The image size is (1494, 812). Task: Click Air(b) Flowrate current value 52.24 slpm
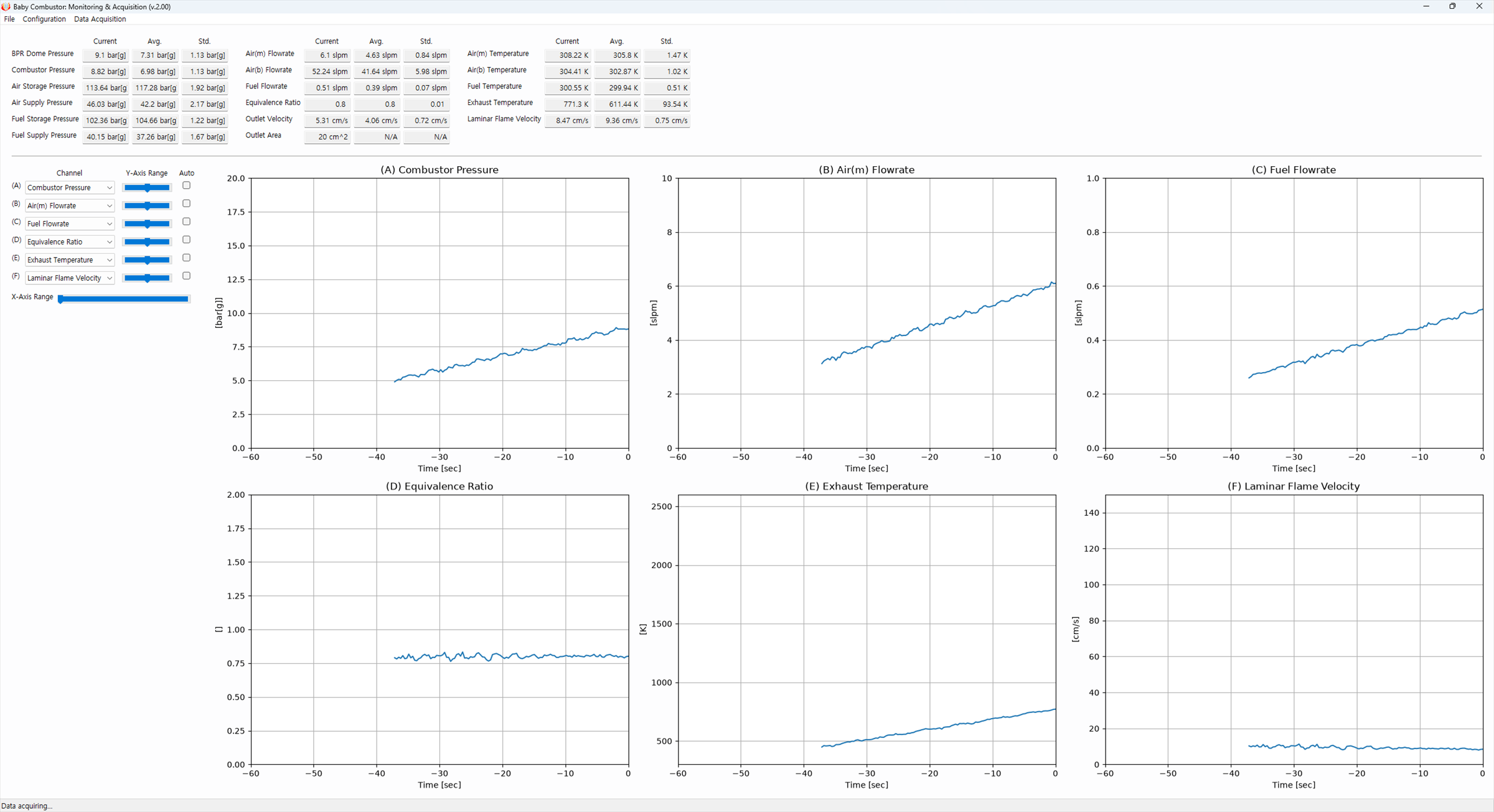click(x=327, y=72)
